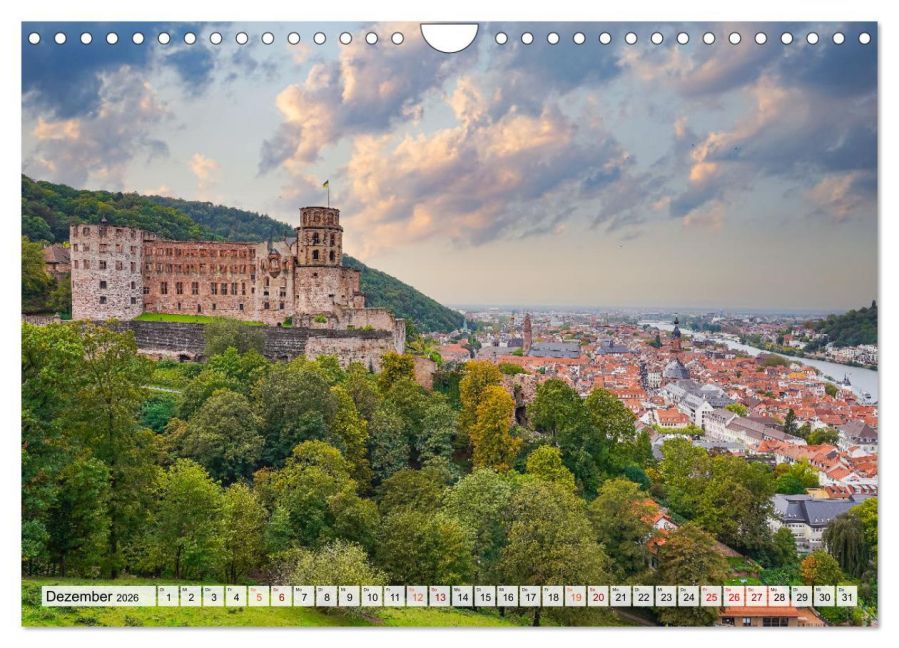Select day 22 on the date bar
The width and height of the screenshot is (899, 648).
[x=643, y=597]
